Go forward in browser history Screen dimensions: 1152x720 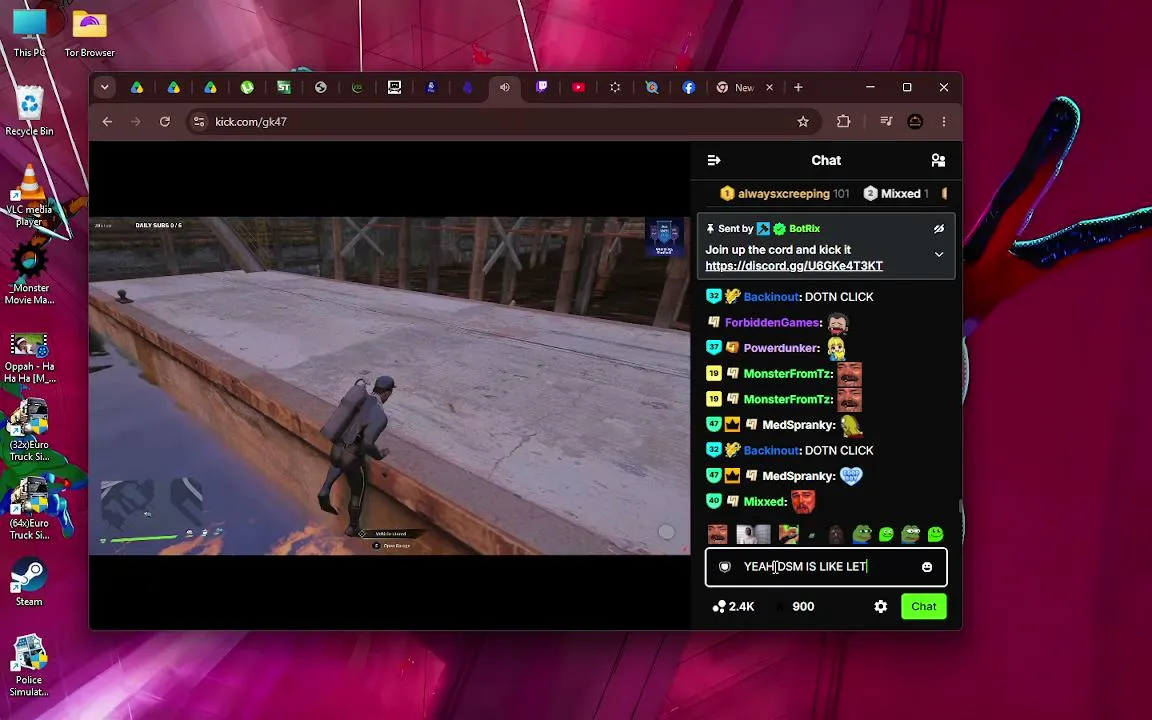(x=136, y=122)
